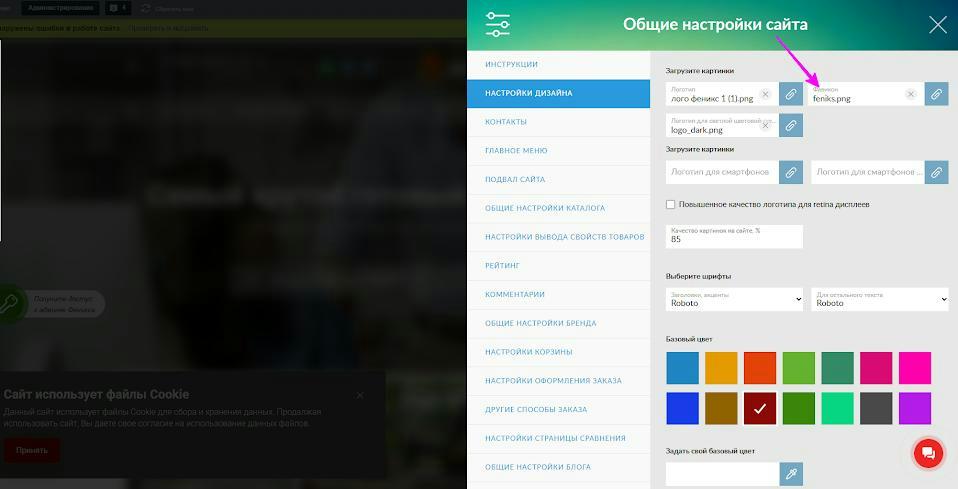Open the red chat support bubble
This screenshot has width=958, height=489.
click(928, 453)
